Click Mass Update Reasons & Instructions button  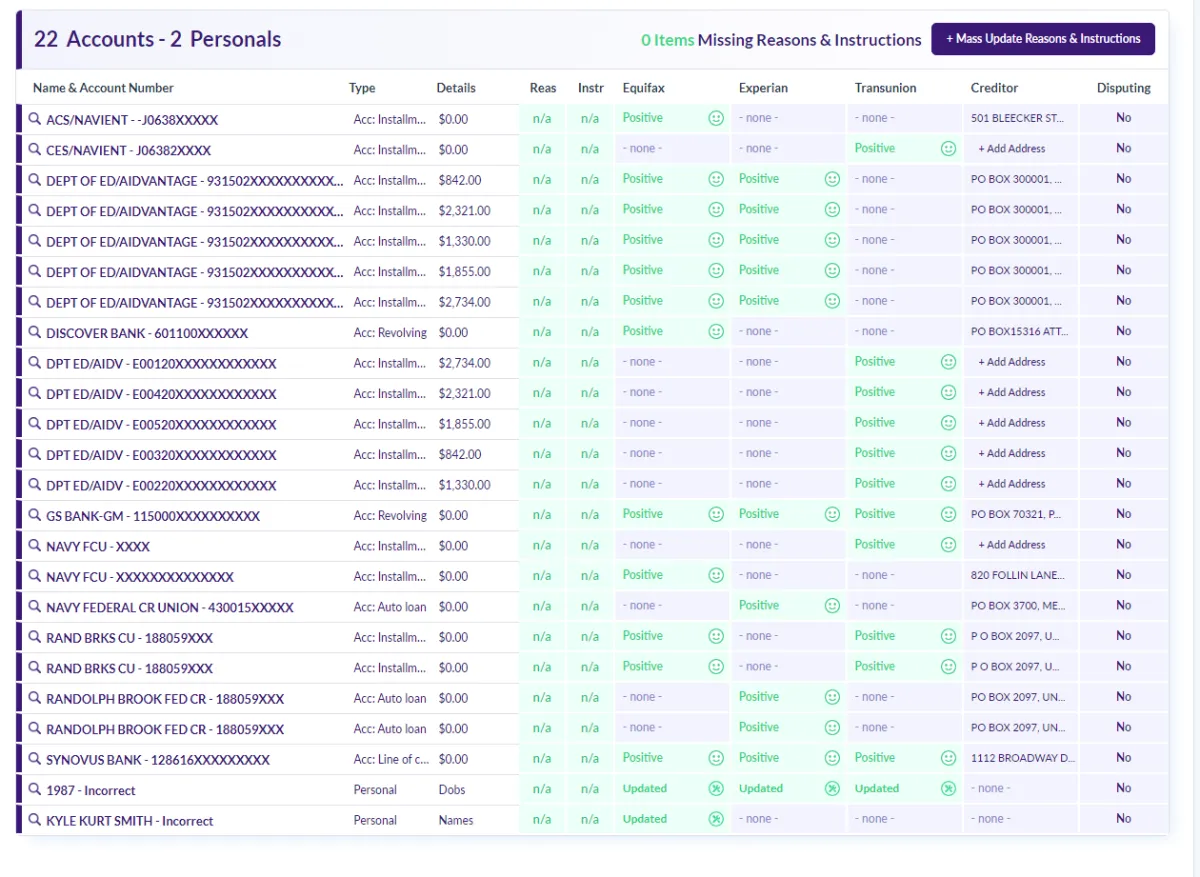tap(1043, 39)
